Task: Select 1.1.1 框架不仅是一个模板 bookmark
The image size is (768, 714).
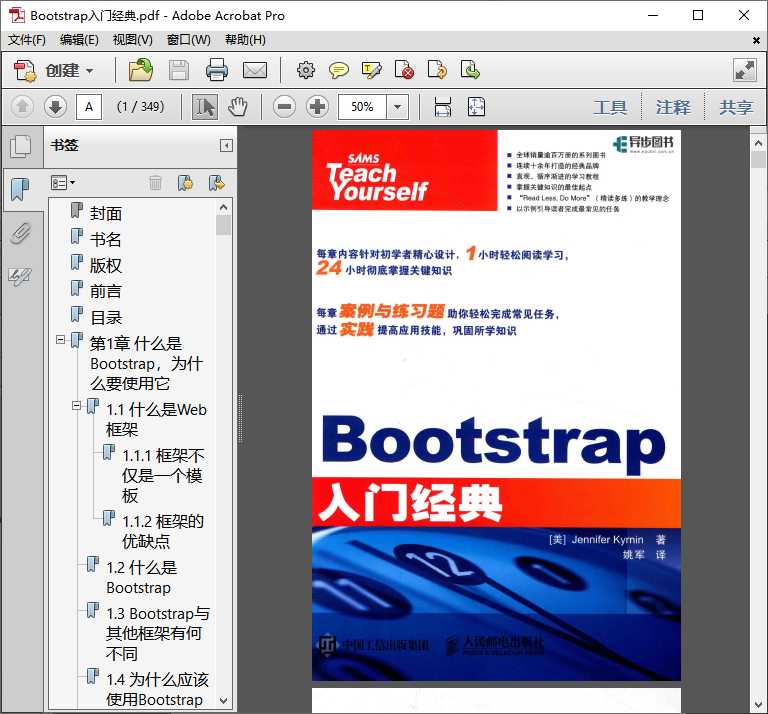Action: (x=163, y=476)
